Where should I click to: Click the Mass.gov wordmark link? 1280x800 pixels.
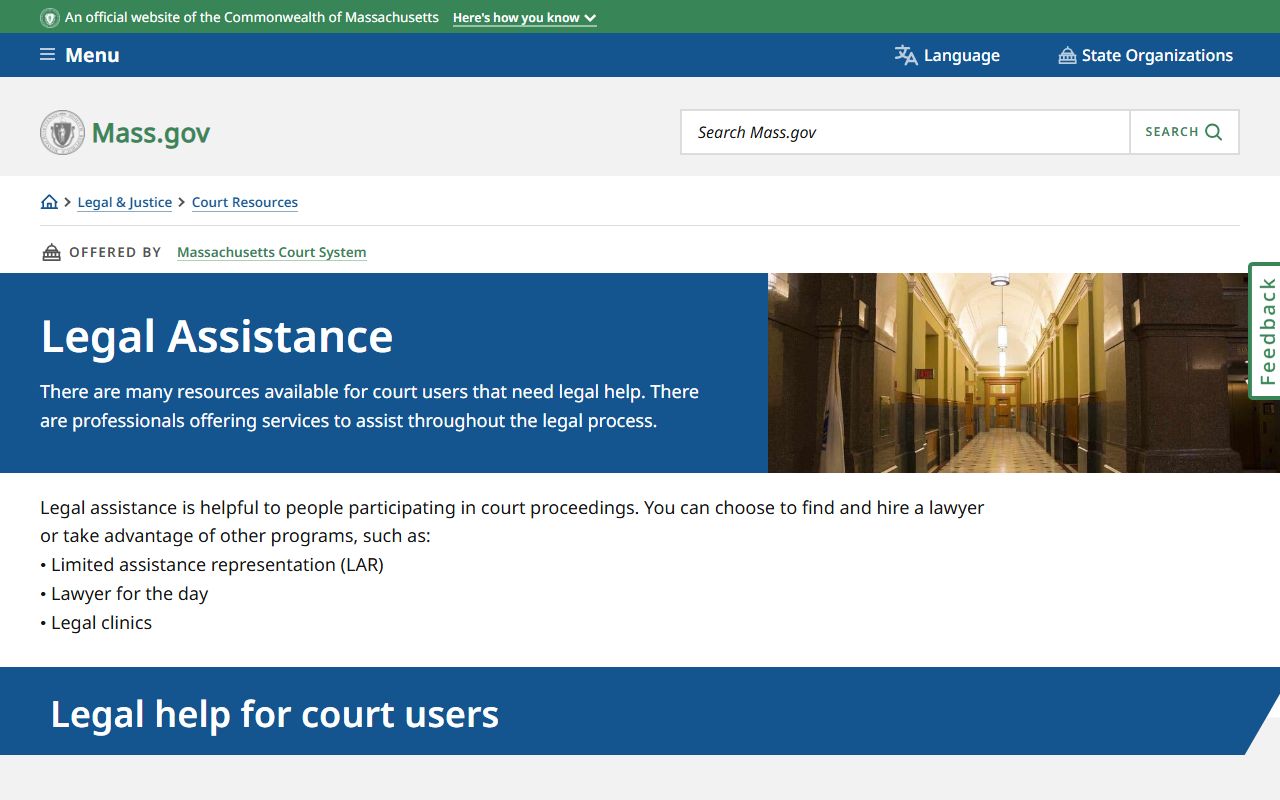point(151,133)
